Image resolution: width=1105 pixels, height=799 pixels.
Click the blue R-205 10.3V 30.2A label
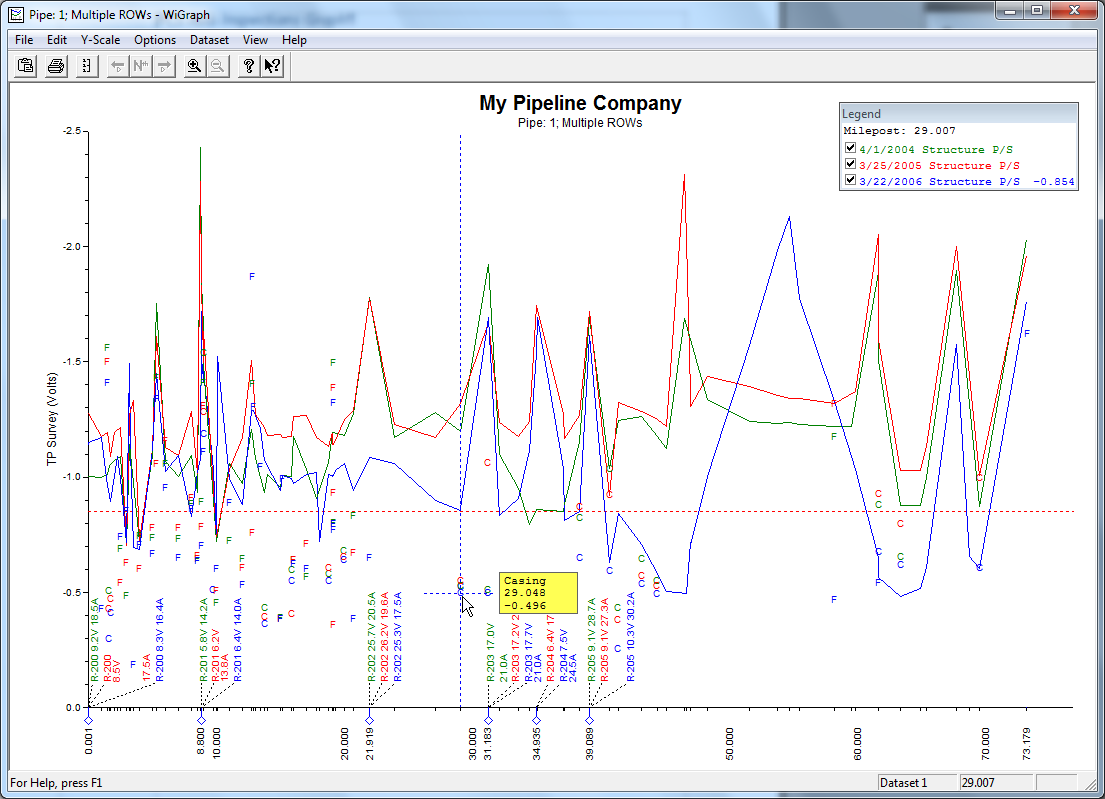630,637
